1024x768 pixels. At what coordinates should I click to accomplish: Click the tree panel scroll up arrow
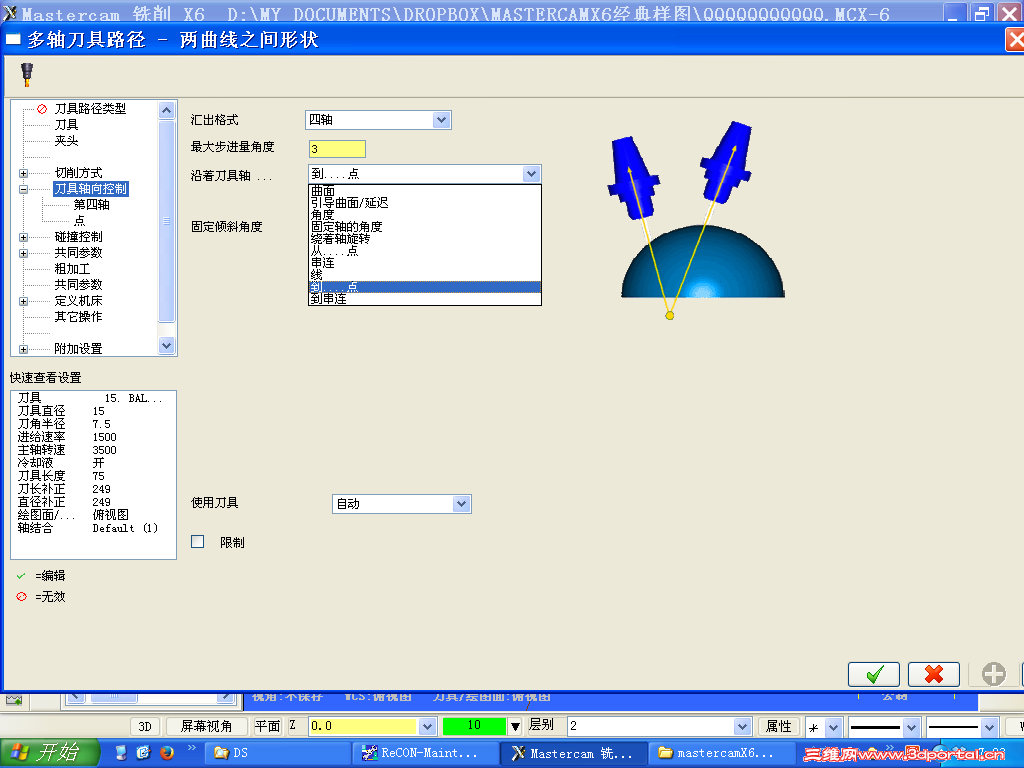click(167, 110)
